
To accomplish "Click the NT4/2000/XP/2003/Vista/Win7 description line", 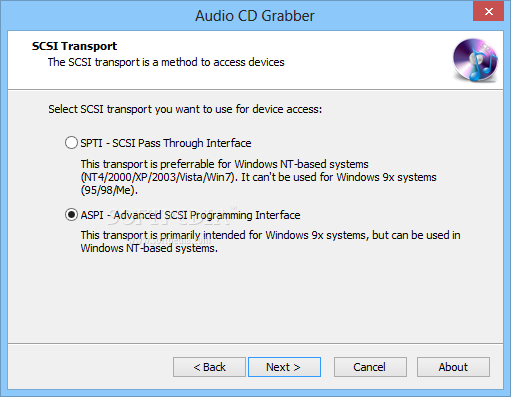I will [258, 177].
